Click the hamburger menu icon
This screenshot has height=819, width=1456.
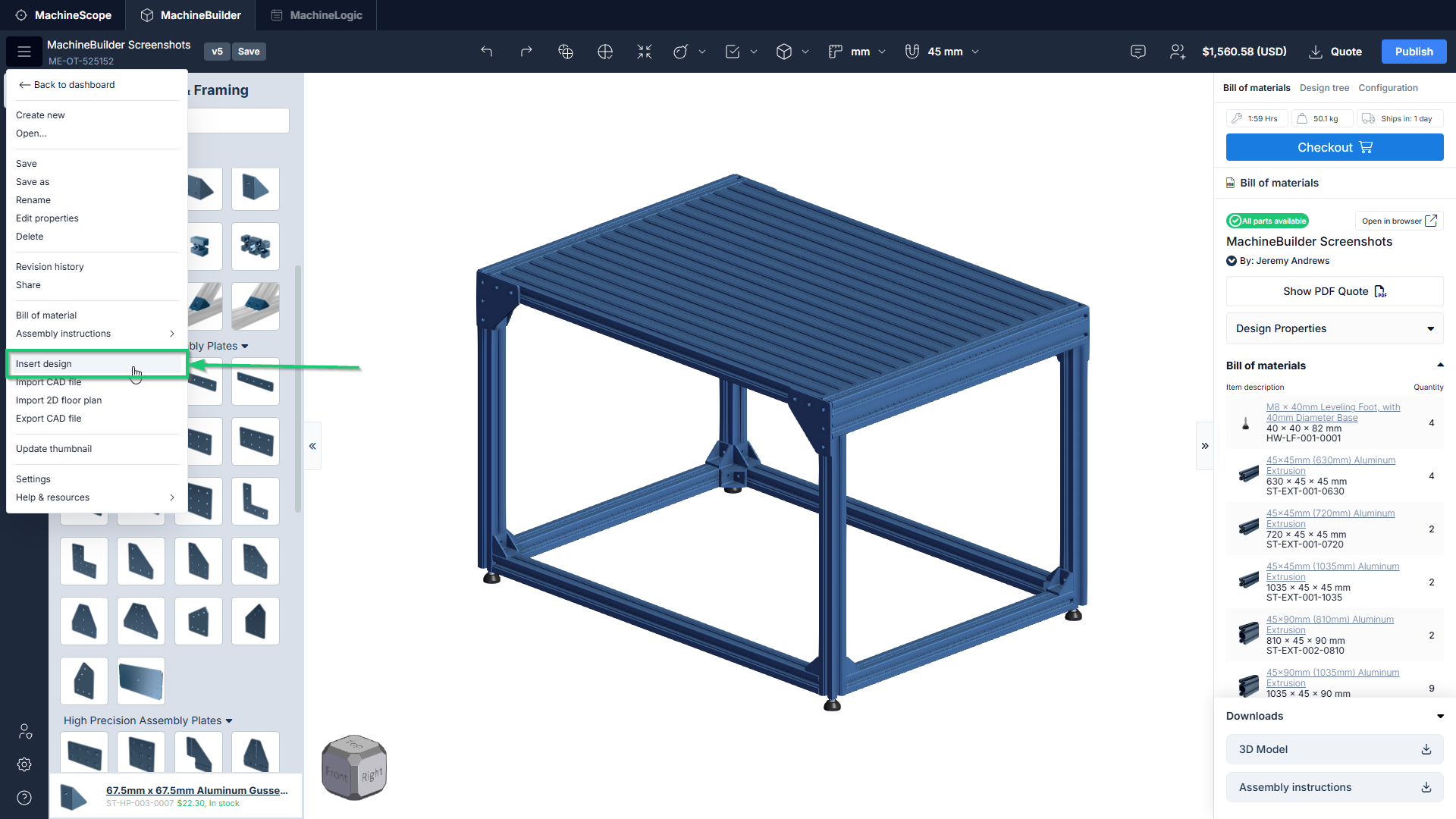coord(24,52)
